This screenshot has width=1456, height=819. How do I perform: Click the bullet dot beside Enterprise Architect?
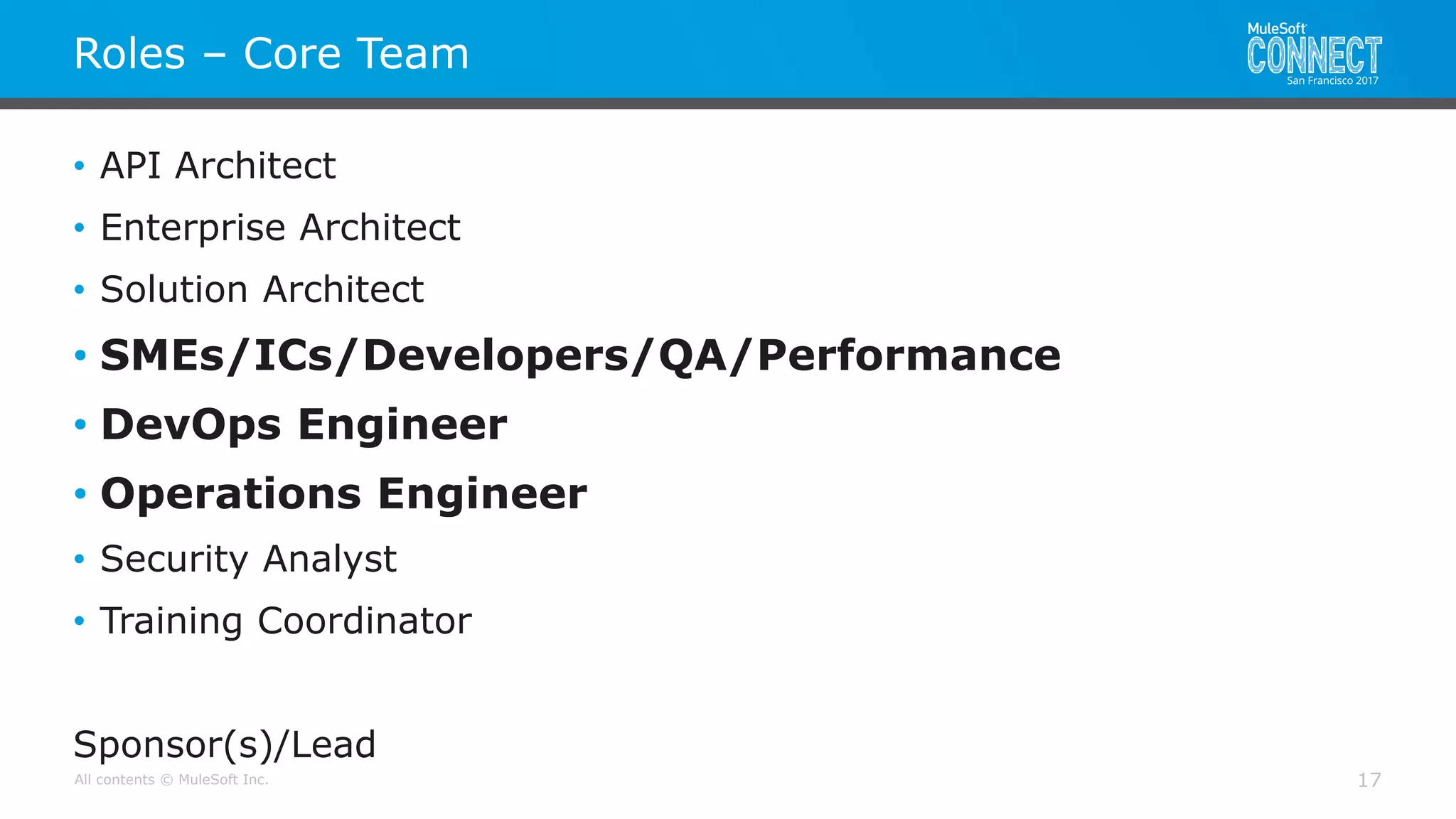click(x=80, y=228)
